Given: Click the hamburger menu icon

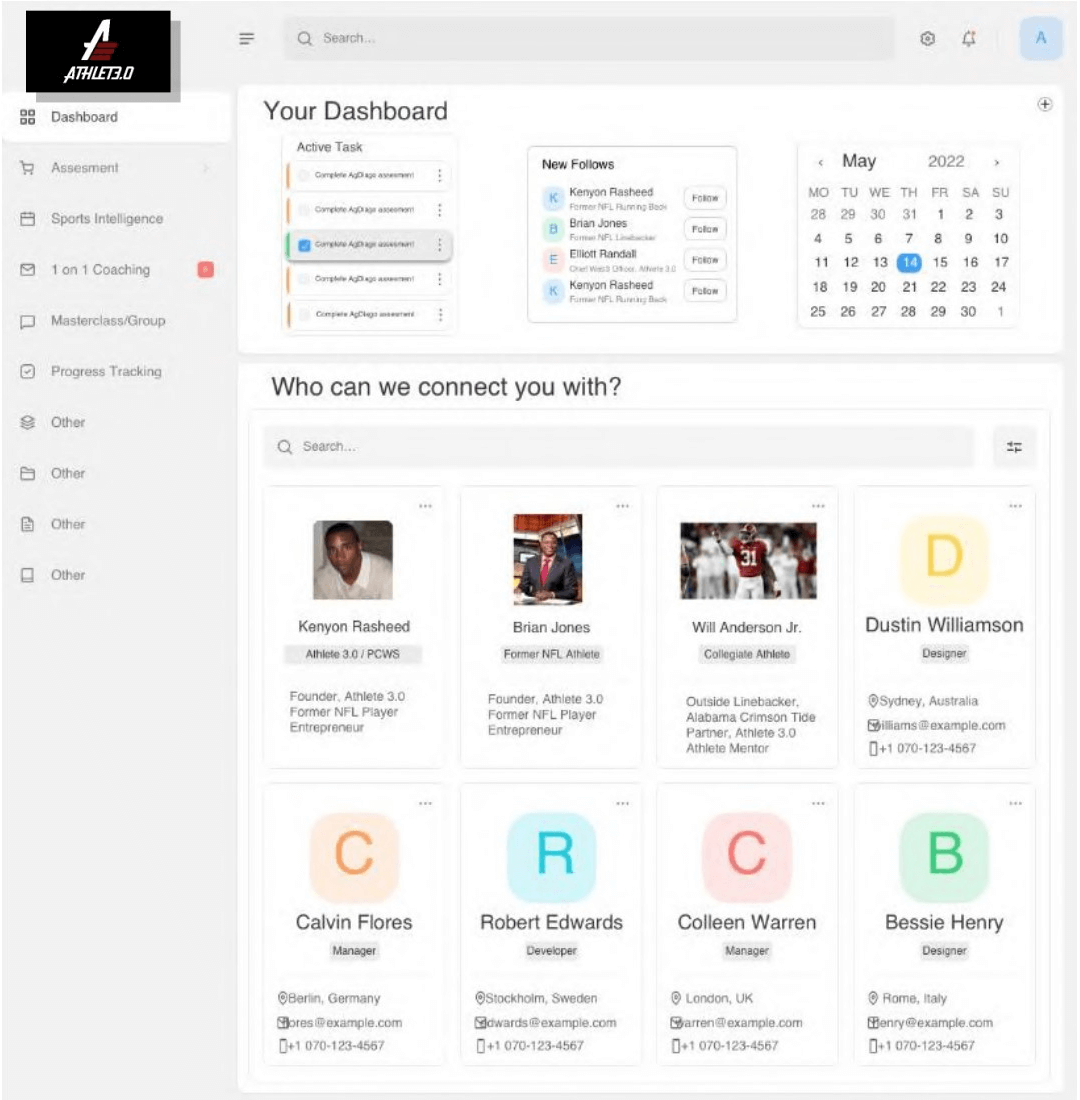Looking at the screenshot, I should (x=247, y=39).
